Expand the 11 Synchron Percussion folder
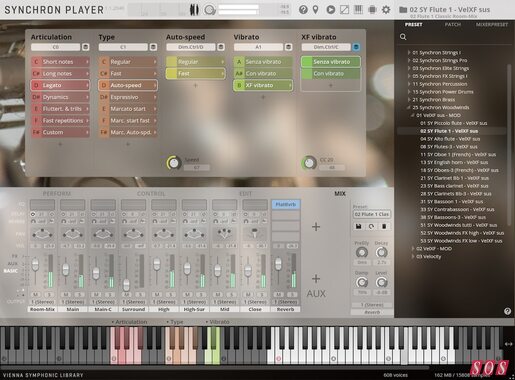The height and width of the screenshot is (380, 515). 409,84
